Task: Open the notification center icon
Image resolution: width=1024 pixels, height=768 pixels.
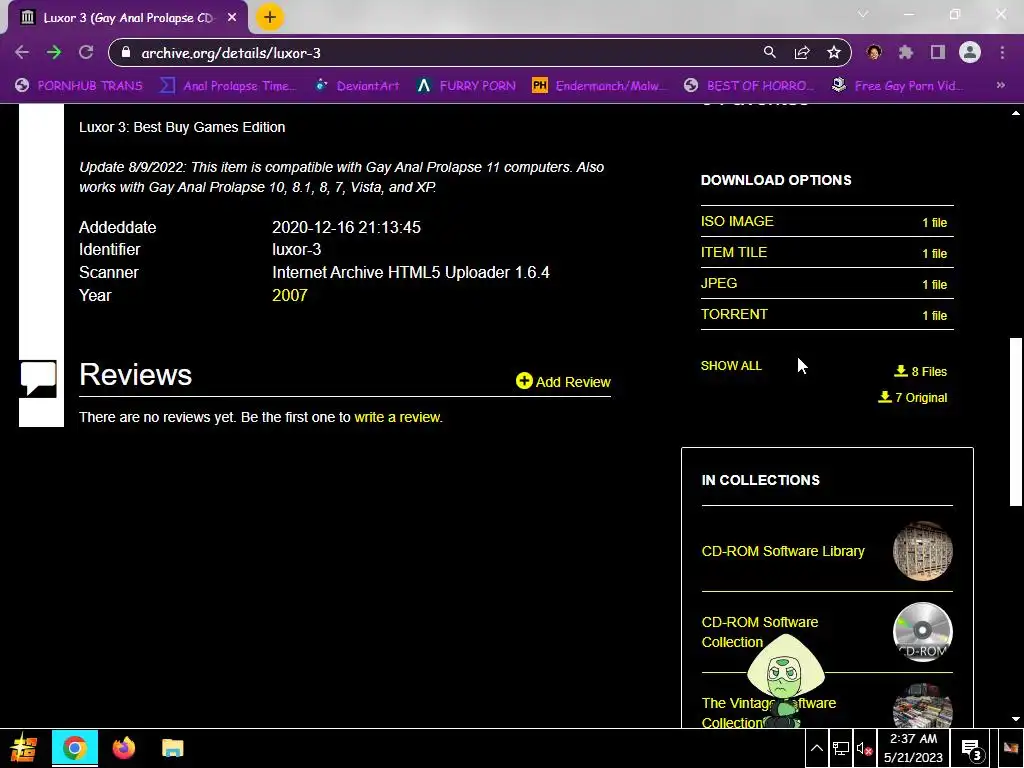Action: click(x=972, y=750)
